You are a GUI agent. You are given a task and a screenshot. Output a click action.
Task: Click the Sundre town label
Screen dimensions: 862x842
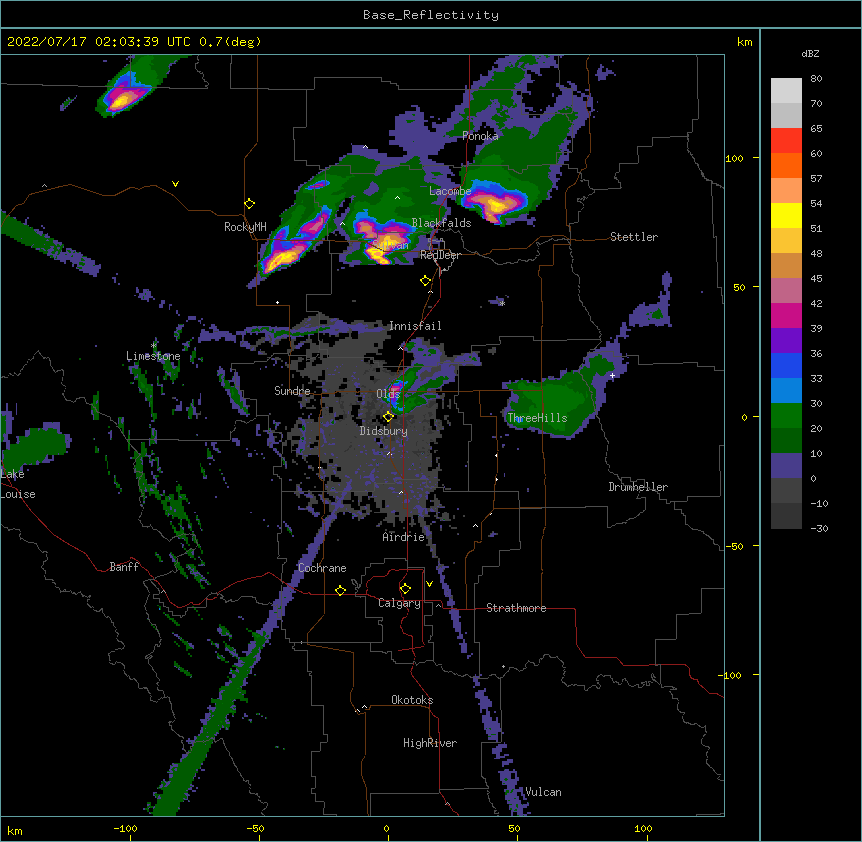click(292, 391)
